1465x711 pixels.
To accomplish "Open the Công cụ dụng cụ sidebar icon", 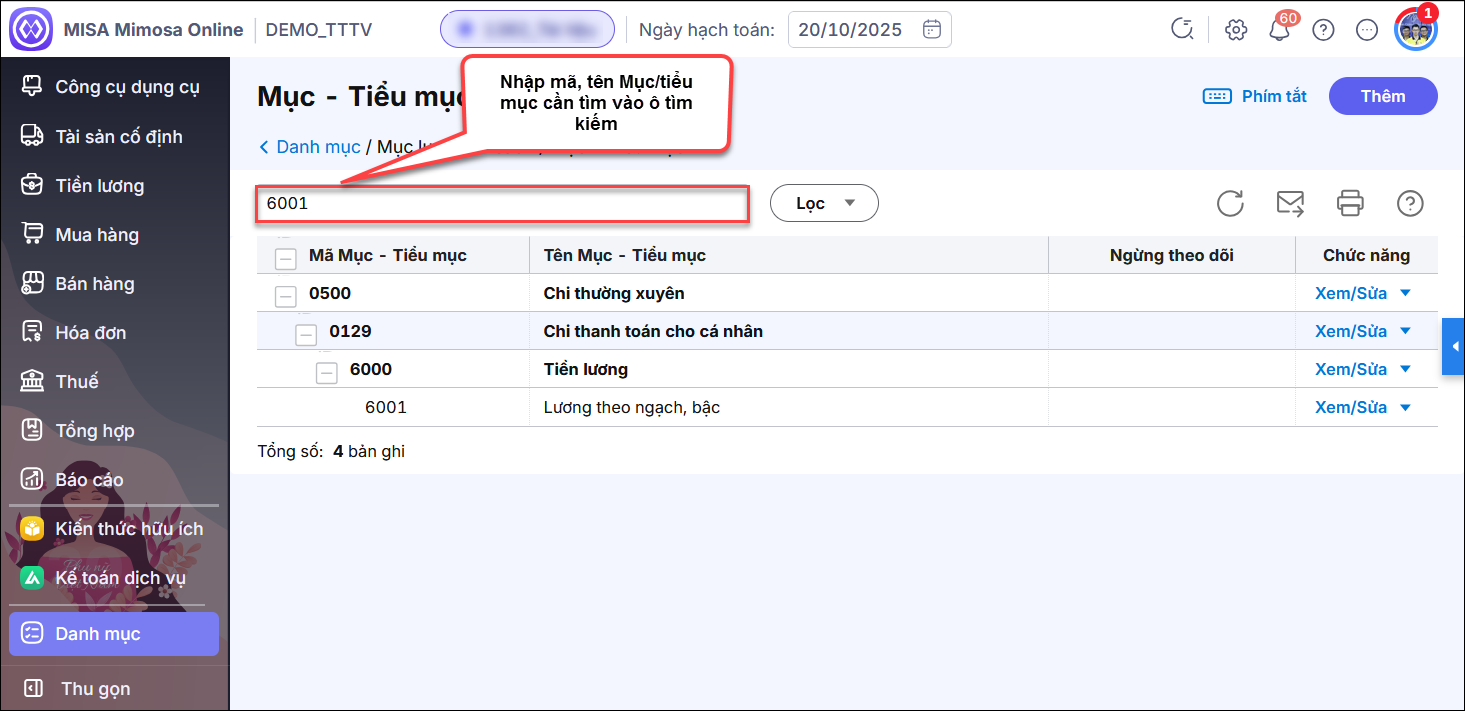I will tap(32, 87).
